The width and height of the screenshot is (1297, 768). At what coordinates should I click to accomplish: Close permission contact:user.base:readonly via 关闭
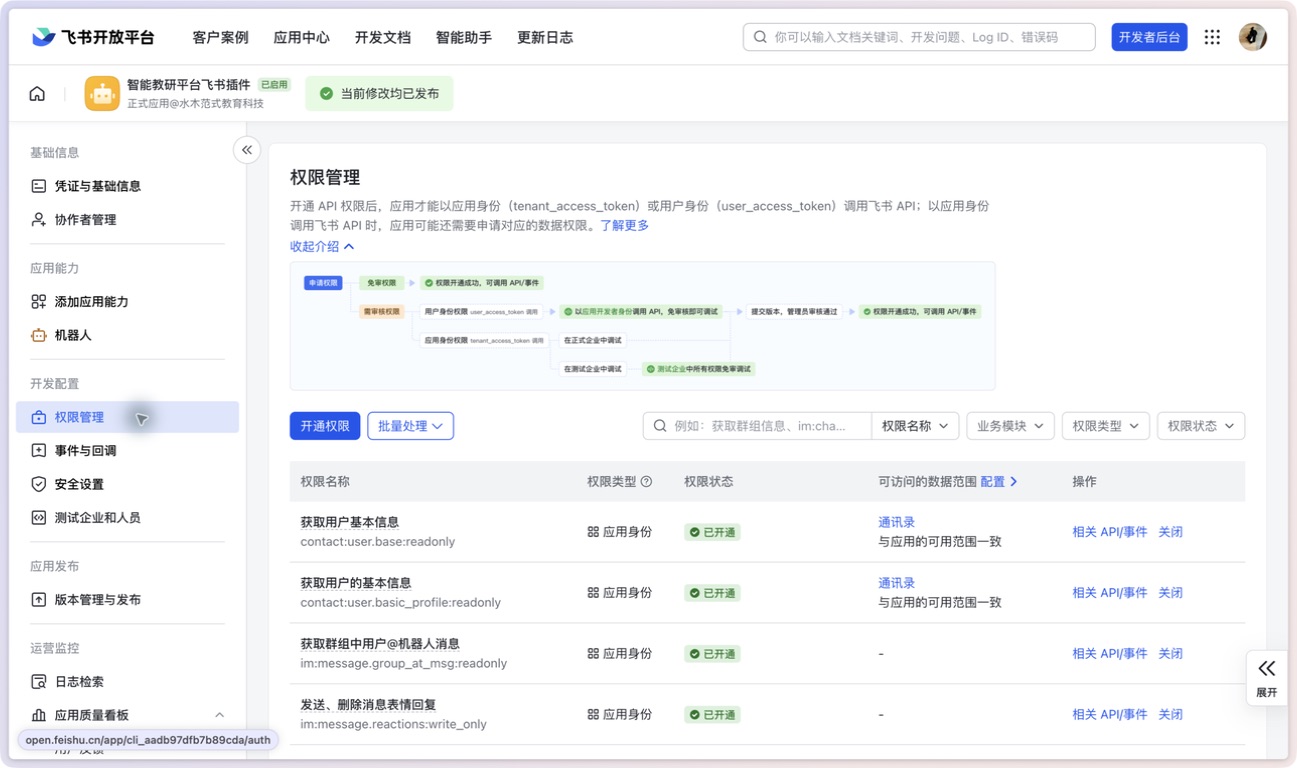pyautogui.click(x=1170, y=532)
